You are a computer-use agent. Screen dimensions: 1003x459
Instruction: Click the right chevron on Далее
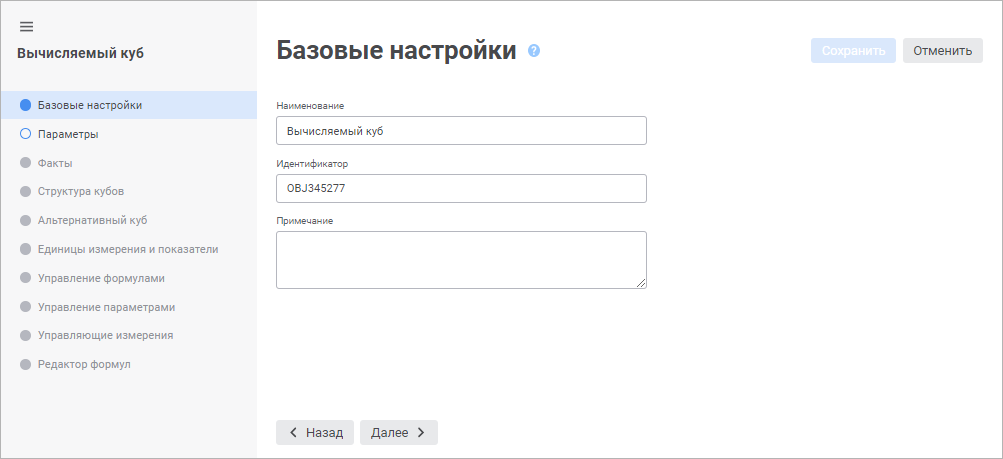click(x=421, y=432)
